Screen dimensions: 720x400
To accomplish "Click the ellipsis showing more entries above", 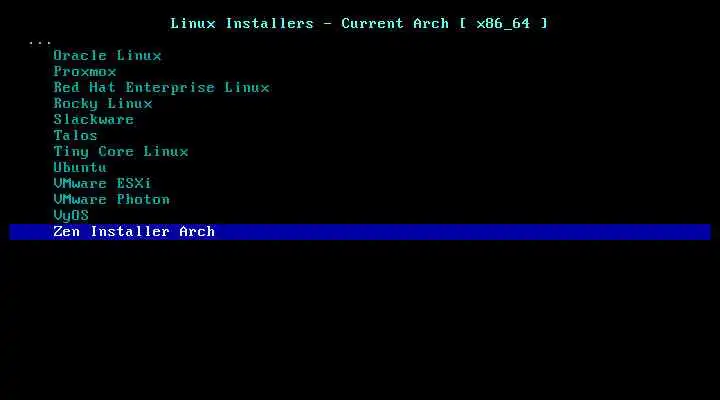I will [40, 44].
